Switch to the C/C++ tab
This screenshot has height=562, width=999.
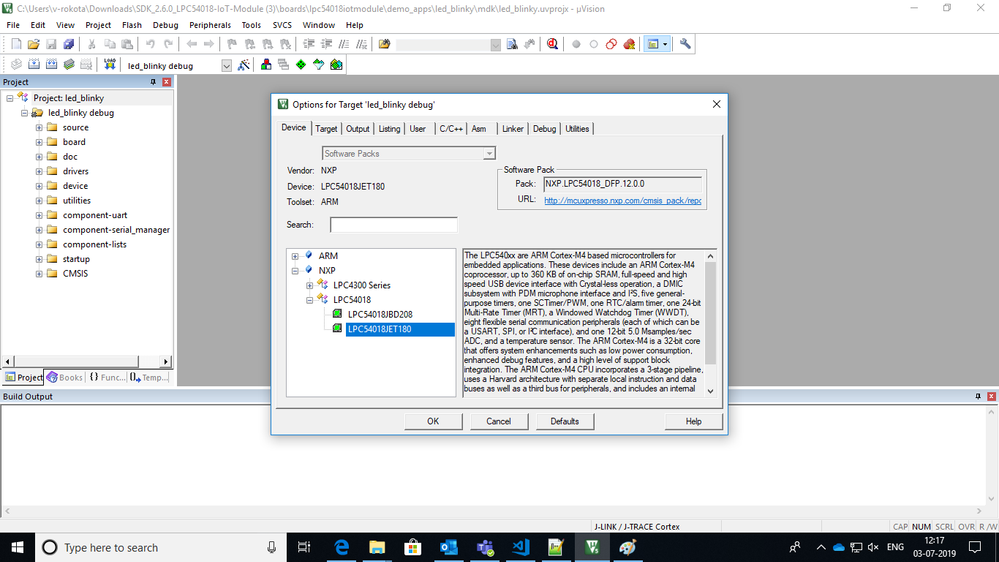click(x=450, y=129)
